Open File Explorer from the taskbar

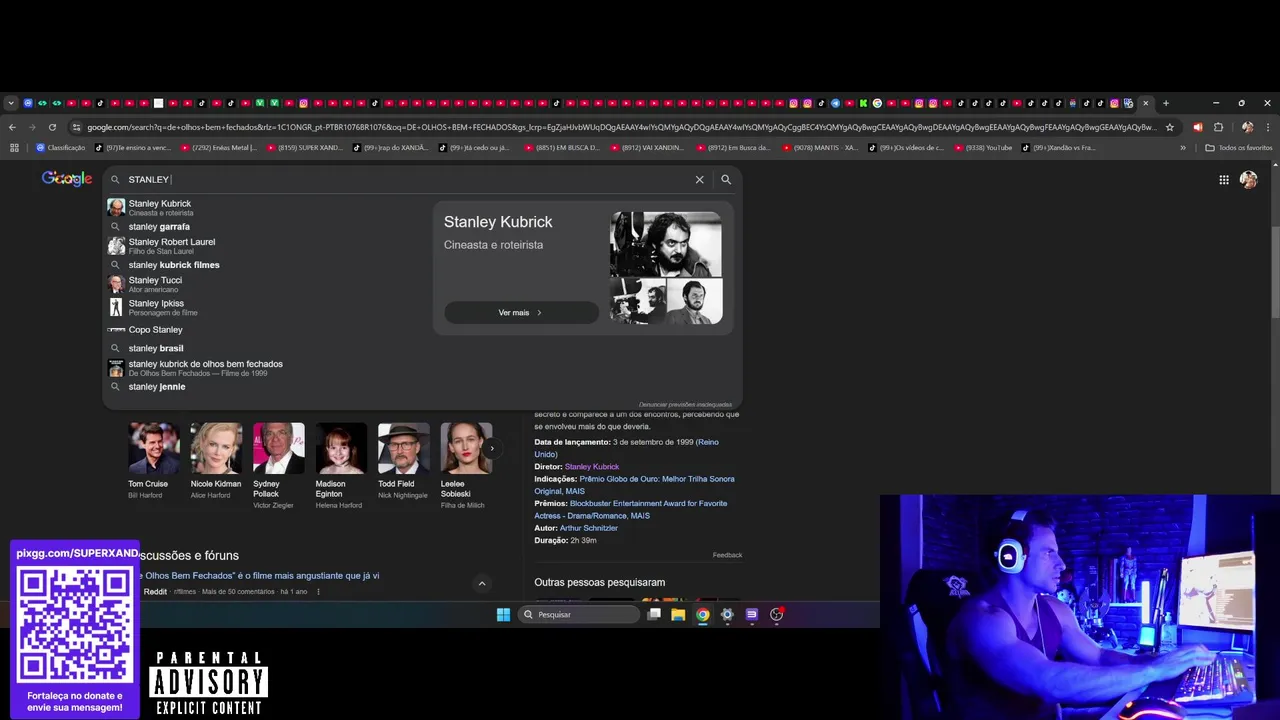(x=678, y=615)
